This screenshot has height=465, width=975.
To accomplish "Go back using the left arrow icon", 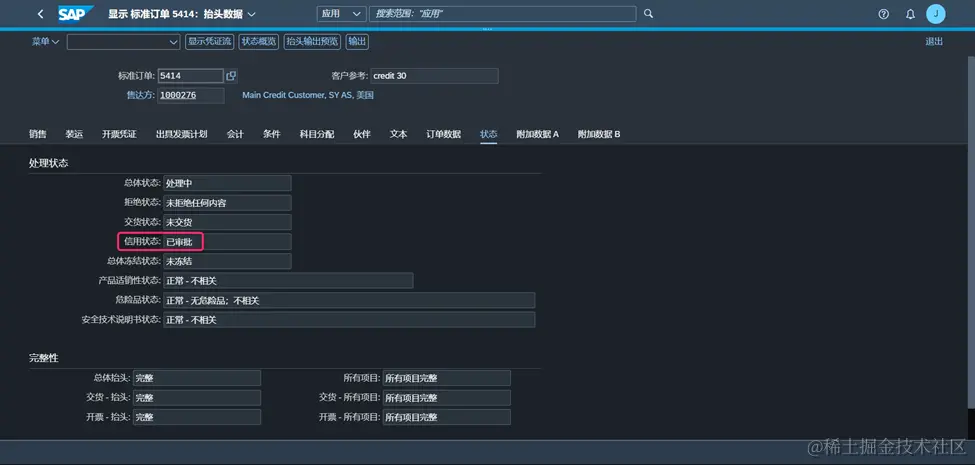I will (x=40, y=14).
